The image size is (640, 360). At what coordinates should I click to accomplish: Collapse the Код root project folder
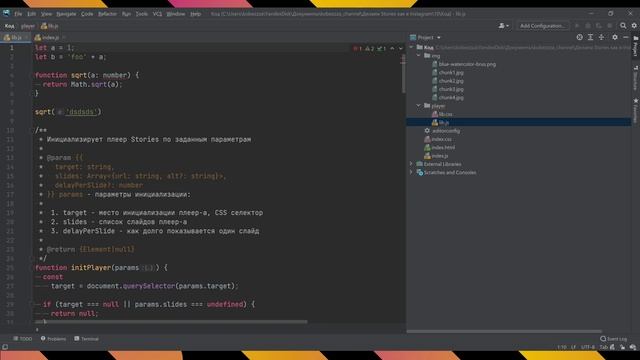[x=411, y=47]
